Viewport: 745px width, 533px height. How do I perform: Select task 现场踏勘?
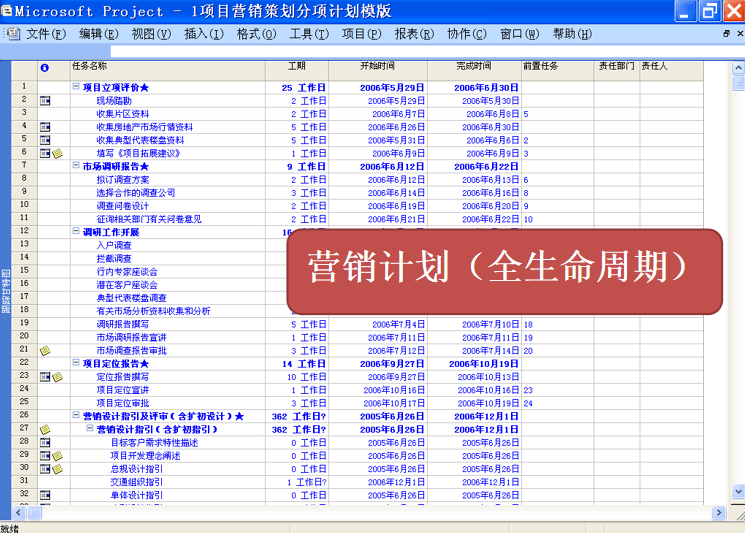coord(114,101)
